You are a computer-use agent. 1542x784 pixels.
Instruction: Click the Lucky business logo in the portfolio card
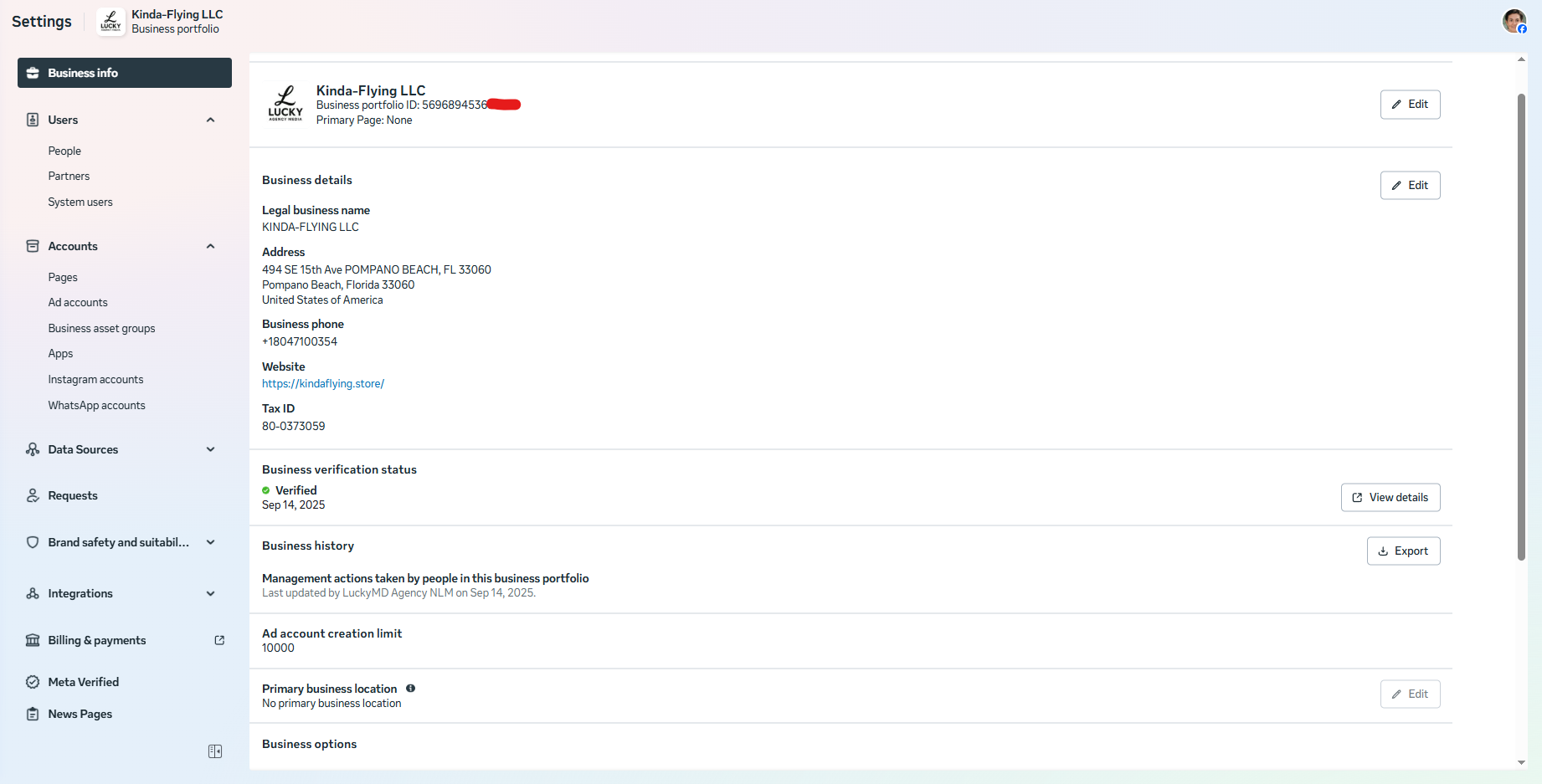(x=285, y=104)
